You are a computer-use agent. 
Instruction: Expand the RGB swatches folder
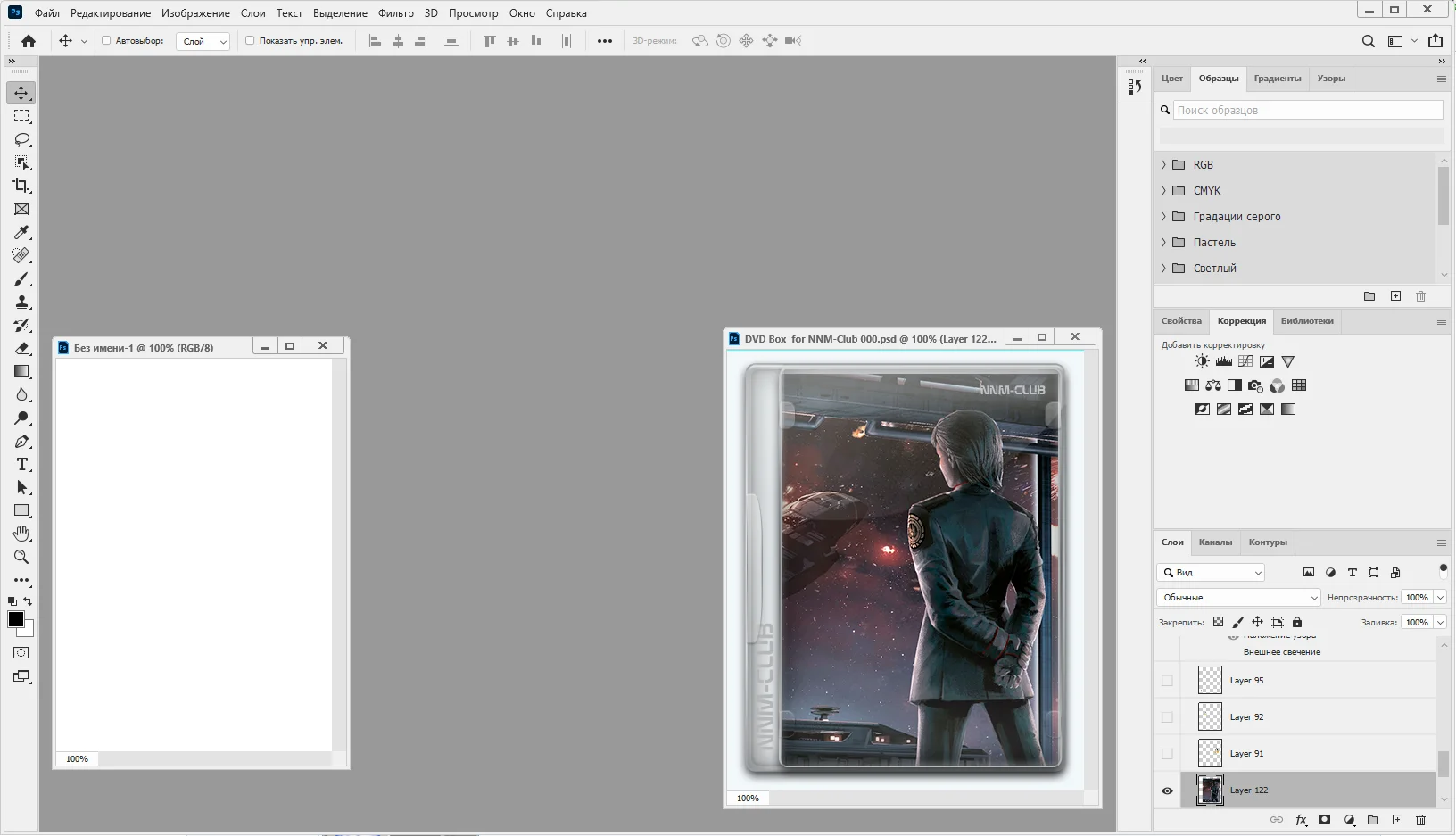1163,165
